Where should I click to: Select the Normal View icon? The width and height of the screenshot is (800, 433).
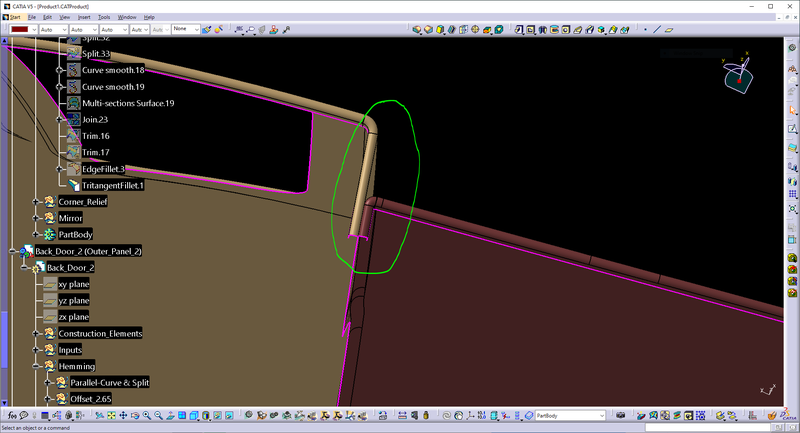[x=170, y=416]
